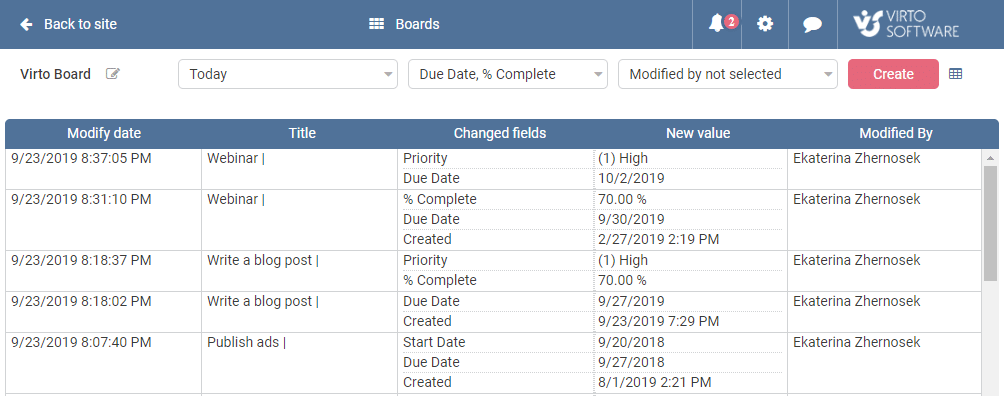Click the vertical scrollbar thumb
This screenshot has height=396, width=1004.
[x=990, y=223]
